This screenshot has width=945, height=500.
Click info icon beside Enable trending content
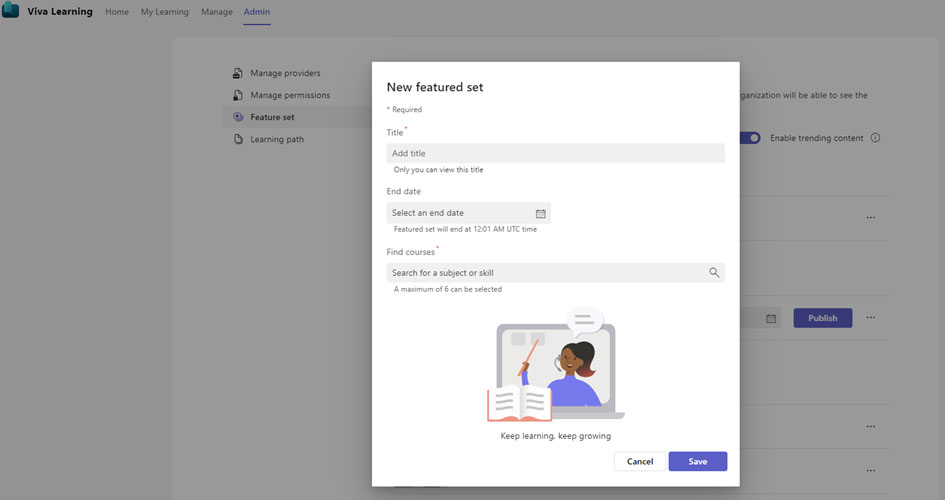[x=875, y=138]
